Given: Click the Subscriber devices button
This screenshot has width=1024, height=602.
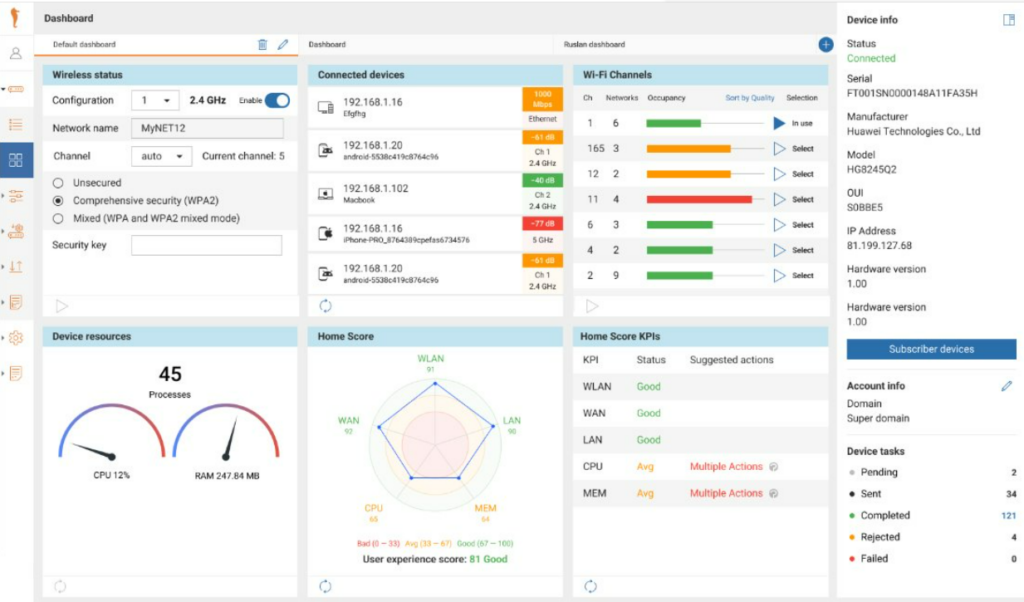Looking at the screenshot, I should pos(931,349).
